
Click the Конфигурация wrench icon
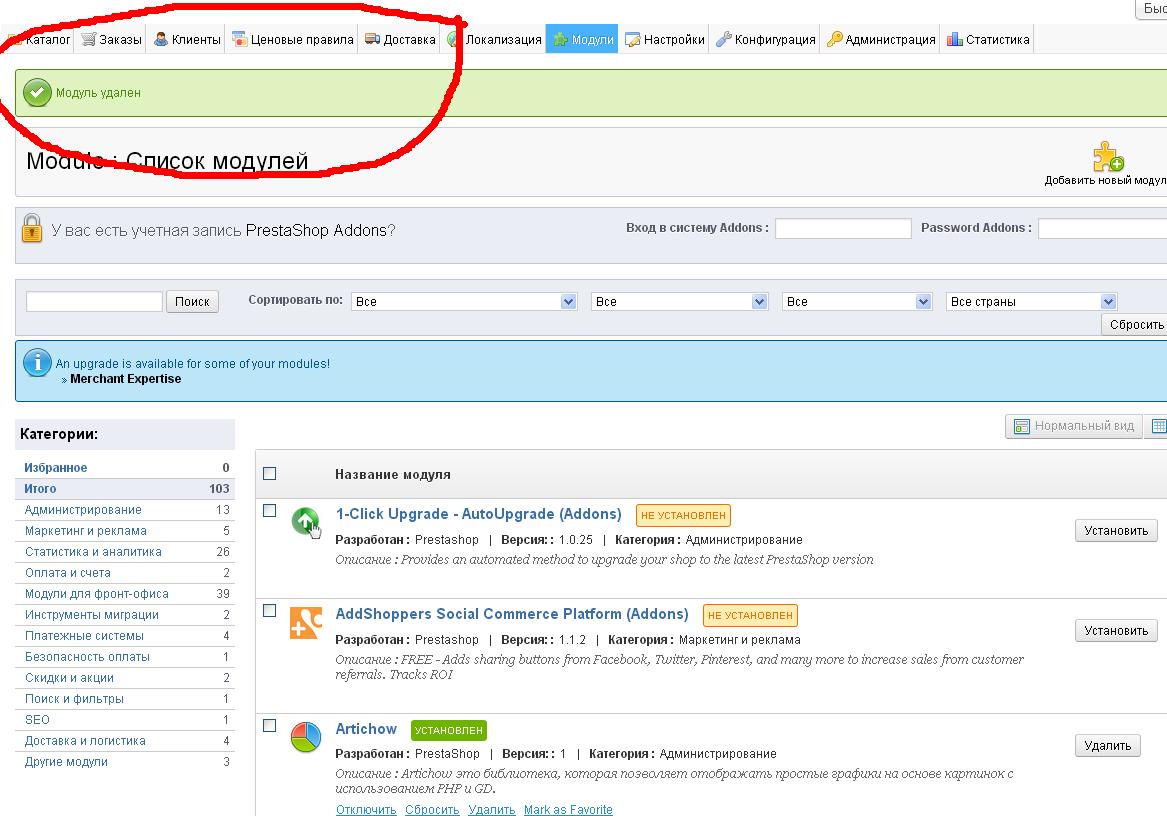pyautogui.click(x=723, y=39)
